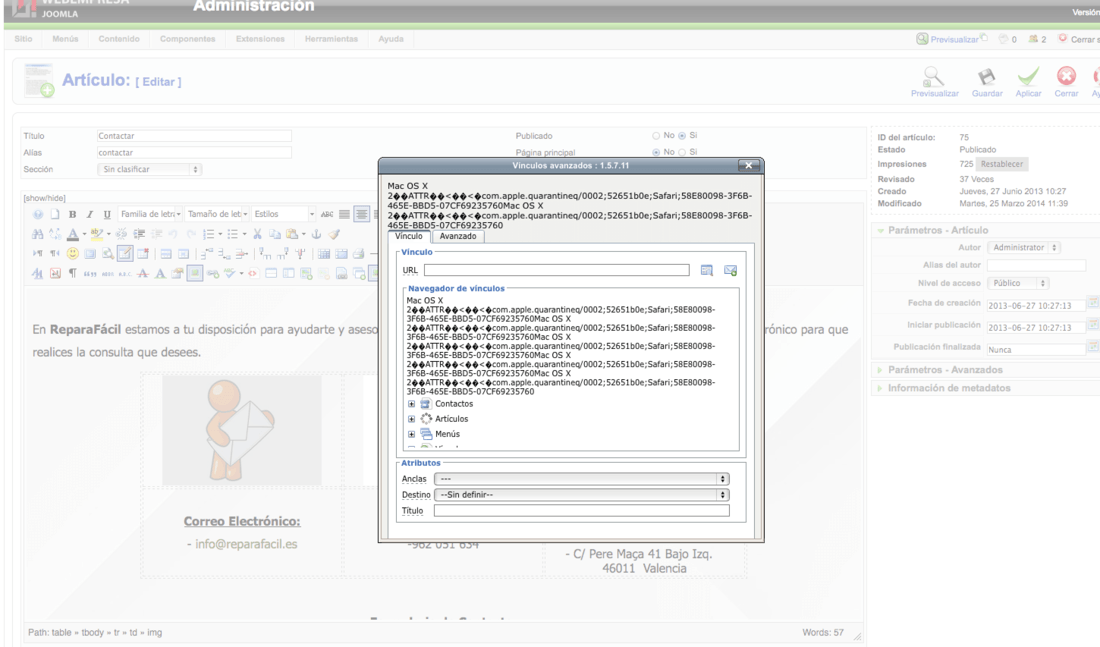Screen dimensions: 1100x647
Task: Click the Cerrar red cross toolbar icon
Action: click(x=1066, y=76)
